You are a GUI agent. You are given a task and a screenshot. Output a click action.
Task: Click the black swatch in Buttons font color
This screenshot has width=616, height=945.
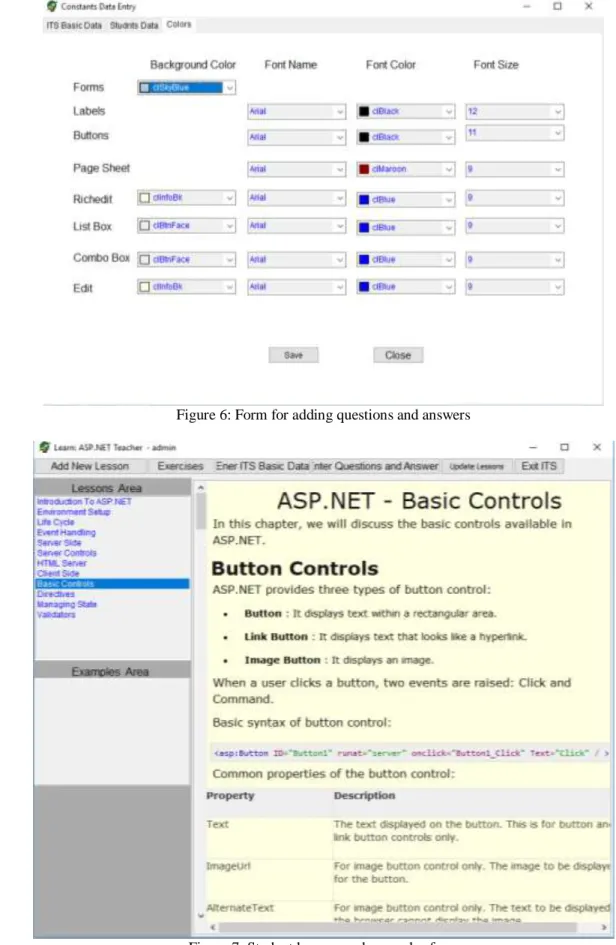(363, 137)
